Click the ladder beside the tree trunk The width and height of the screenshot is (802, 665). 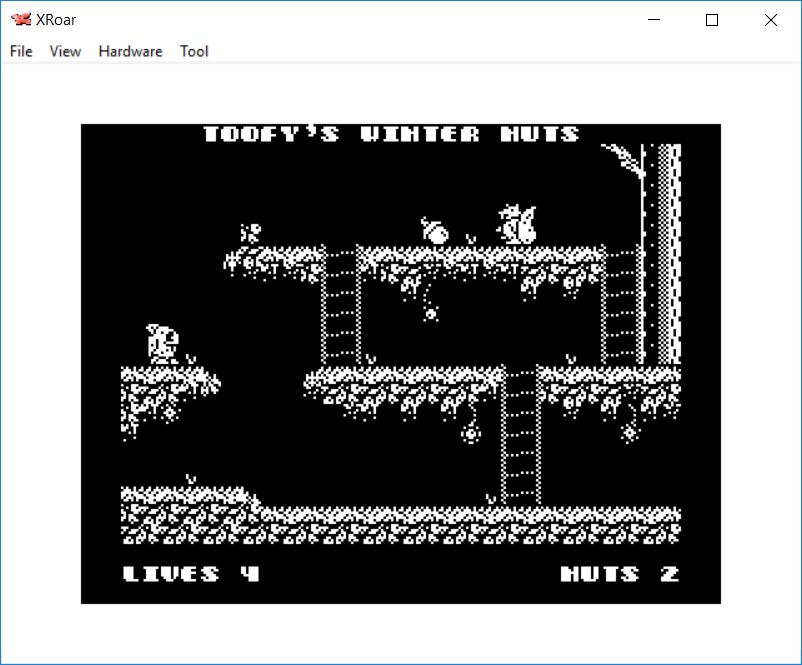tap(620, 305)
